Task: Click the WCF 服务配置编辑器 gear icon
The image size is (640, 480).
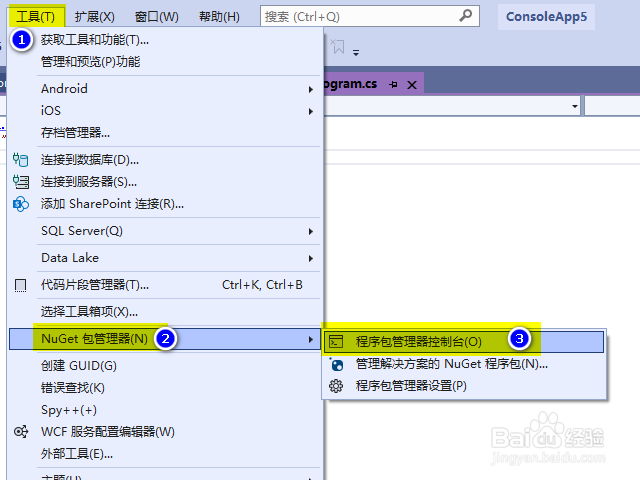Action: [20, 431]
